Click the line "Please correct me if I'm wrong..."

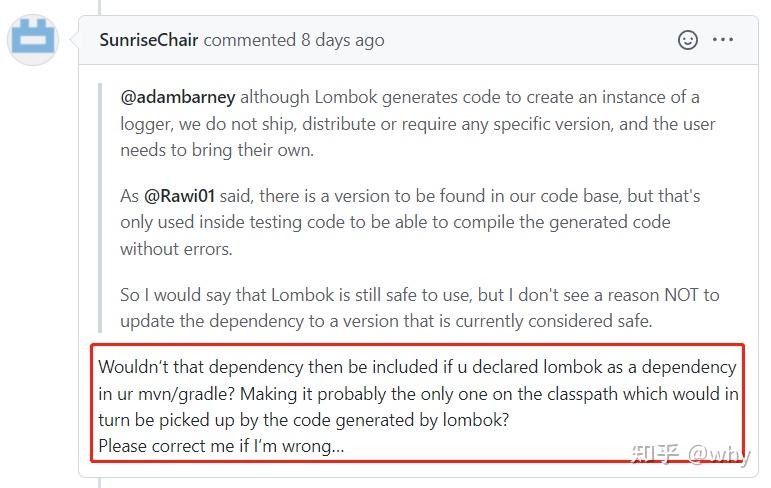[221, 446]
